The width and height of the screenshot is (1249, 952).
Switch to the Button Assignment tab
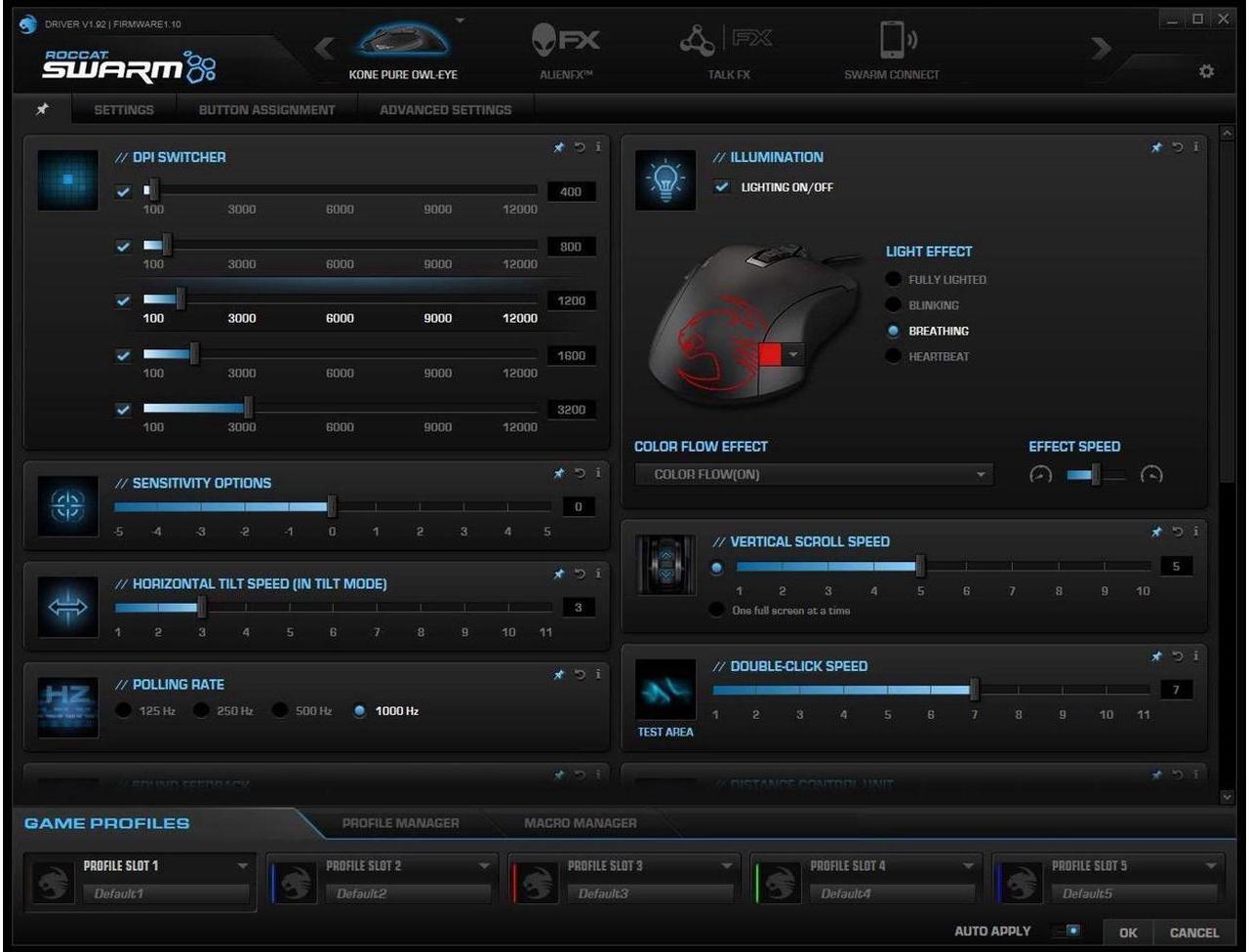pyautogui.click(x=266, y=110)
